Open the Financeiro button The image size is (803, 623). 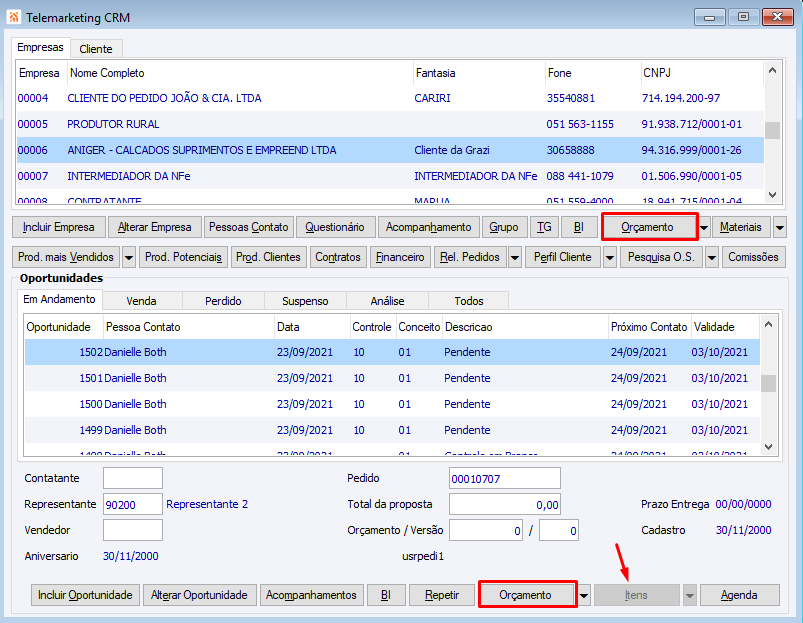[399, 257]
